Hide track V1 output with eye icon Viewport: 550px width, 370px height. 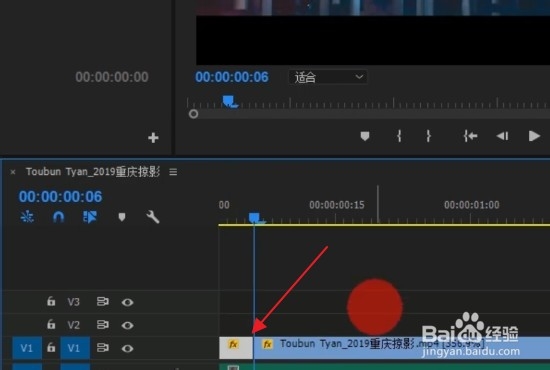[127, 348]
